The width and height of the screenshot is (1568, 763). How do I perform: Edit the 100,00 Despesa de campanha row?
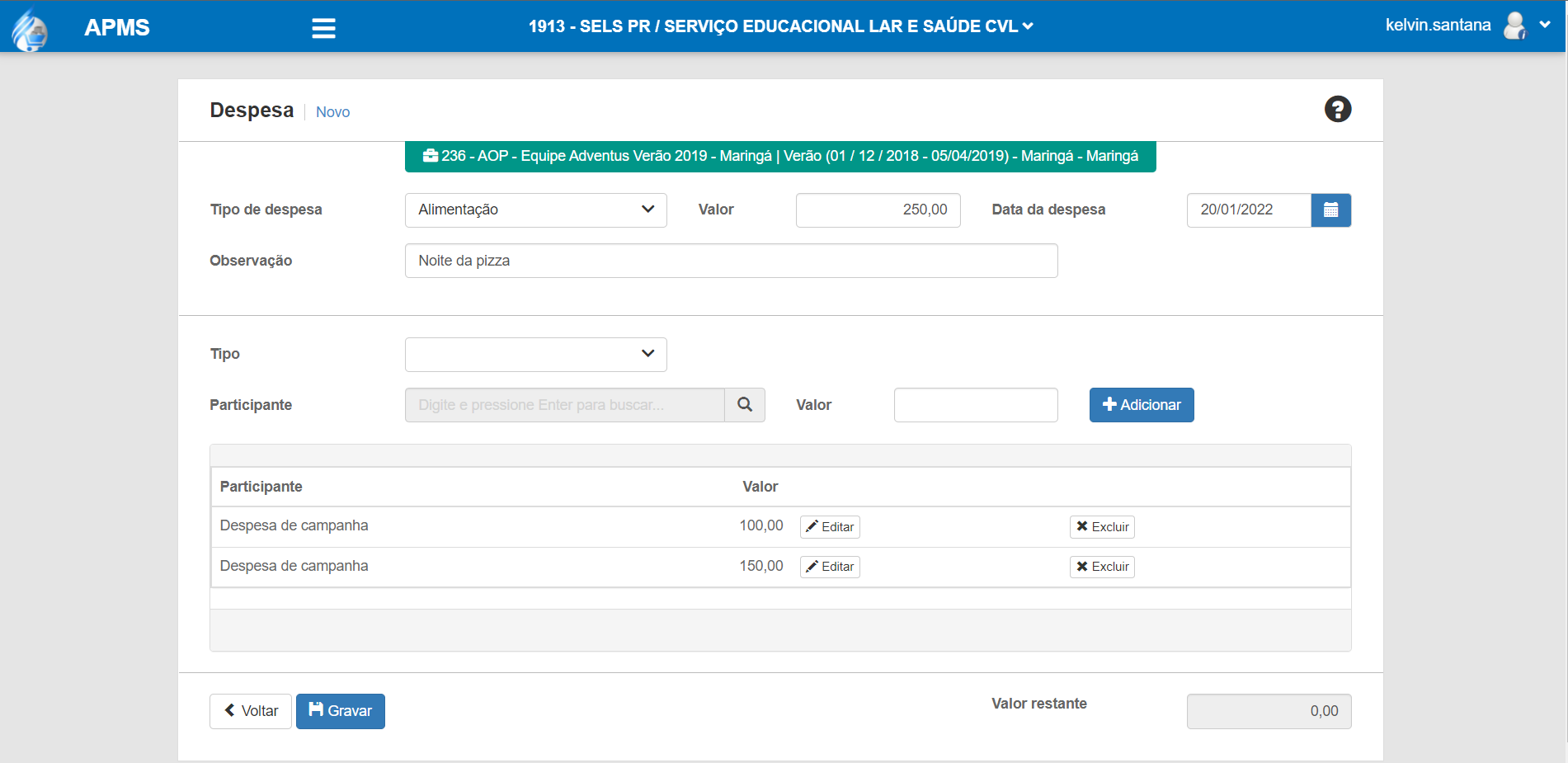click(x=829, y=527)
